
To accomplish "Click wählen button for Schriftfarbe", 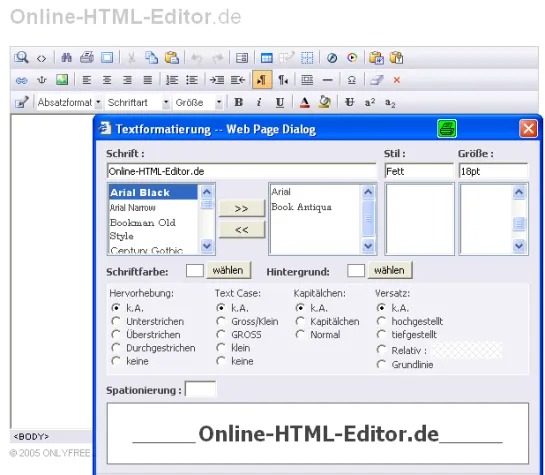I will tap(228, 270).
